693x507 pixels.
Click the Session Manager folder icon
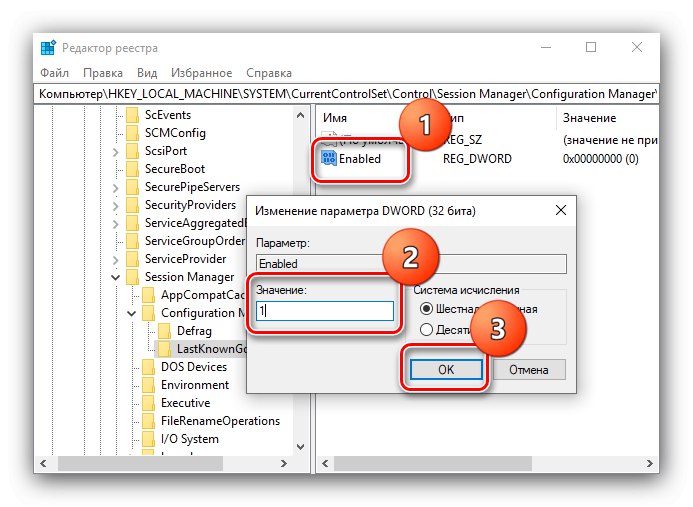(x=132, y=277)
